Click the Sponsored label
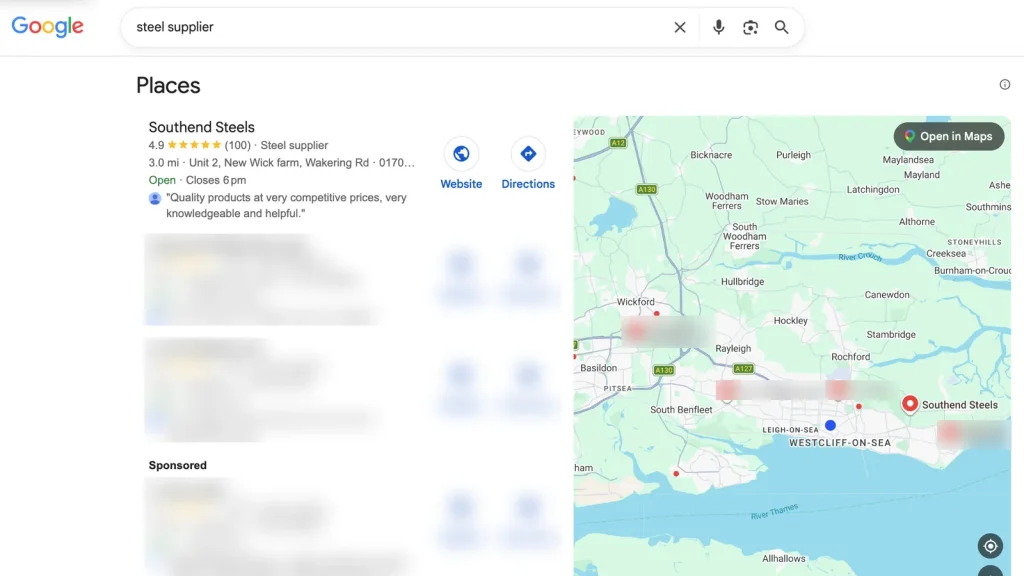This screenshot has width=1024, height=576. (178, 465)
